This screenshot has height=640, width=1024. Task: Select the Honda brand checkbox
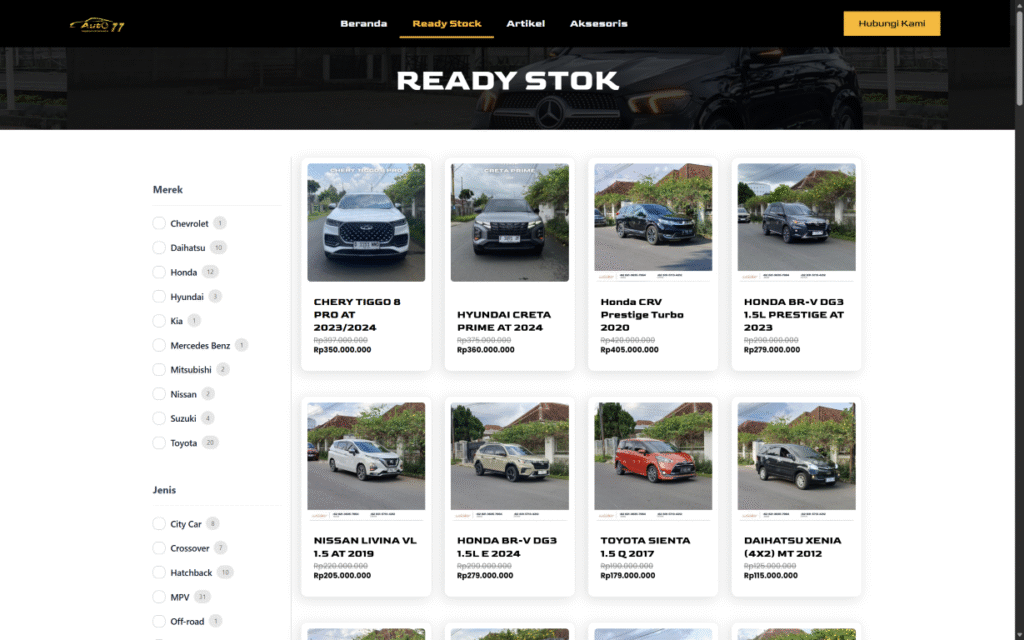tap(159, 272)
